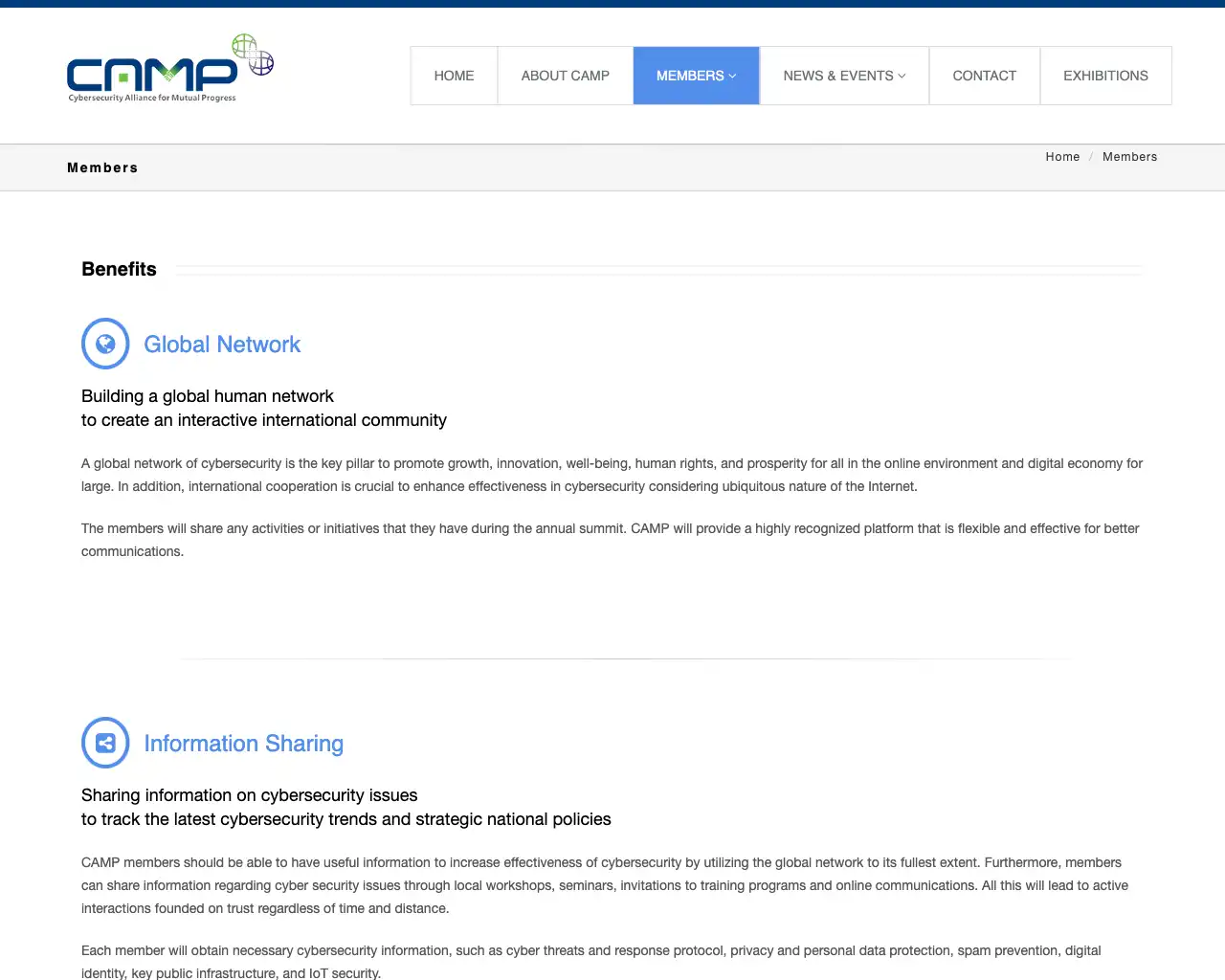
Task: Click the Members breadcrumb link
Action: pos(1129,157)
